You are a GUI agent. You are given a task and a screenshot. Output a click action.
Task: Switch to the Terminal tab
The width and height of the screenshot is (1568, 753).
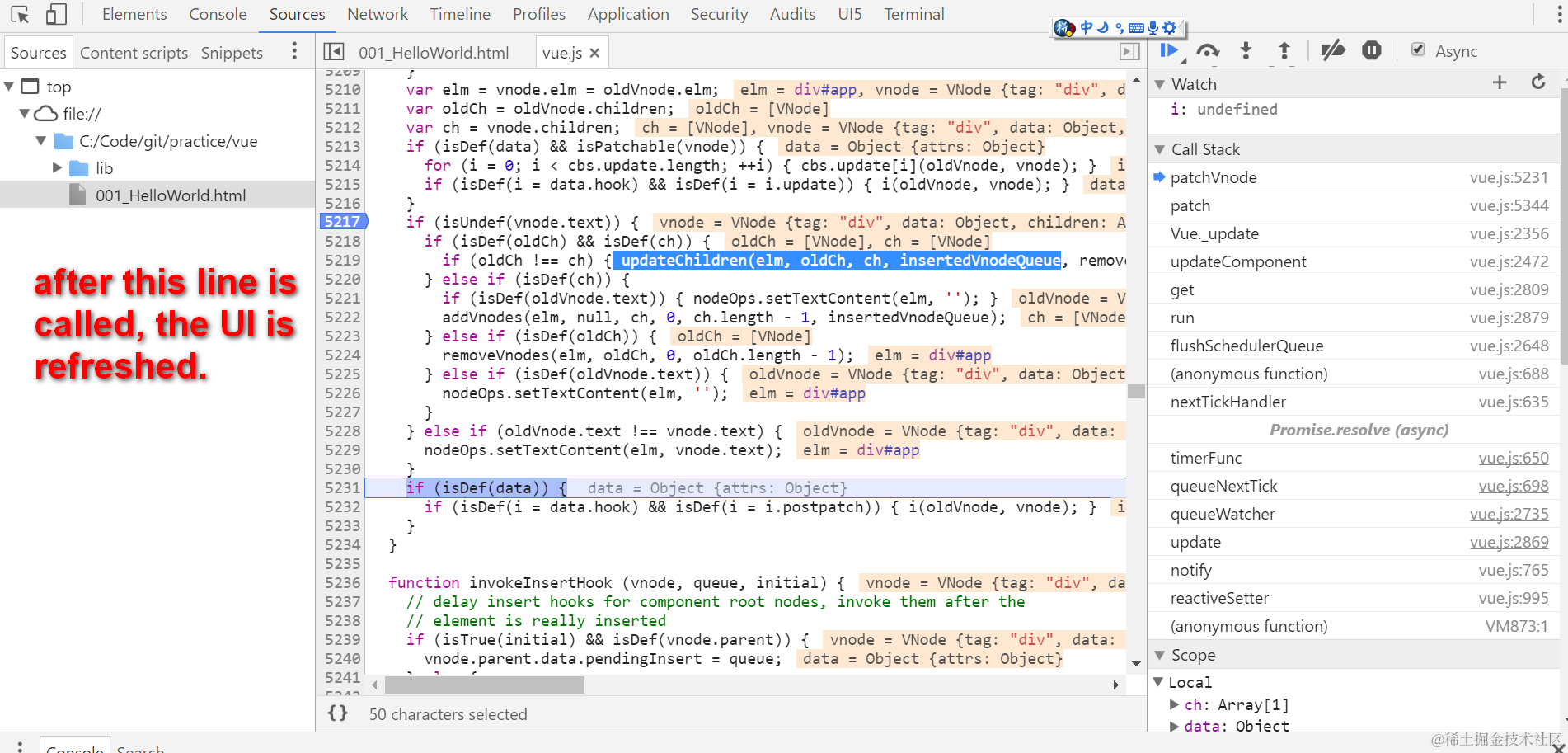pos(914,14)
